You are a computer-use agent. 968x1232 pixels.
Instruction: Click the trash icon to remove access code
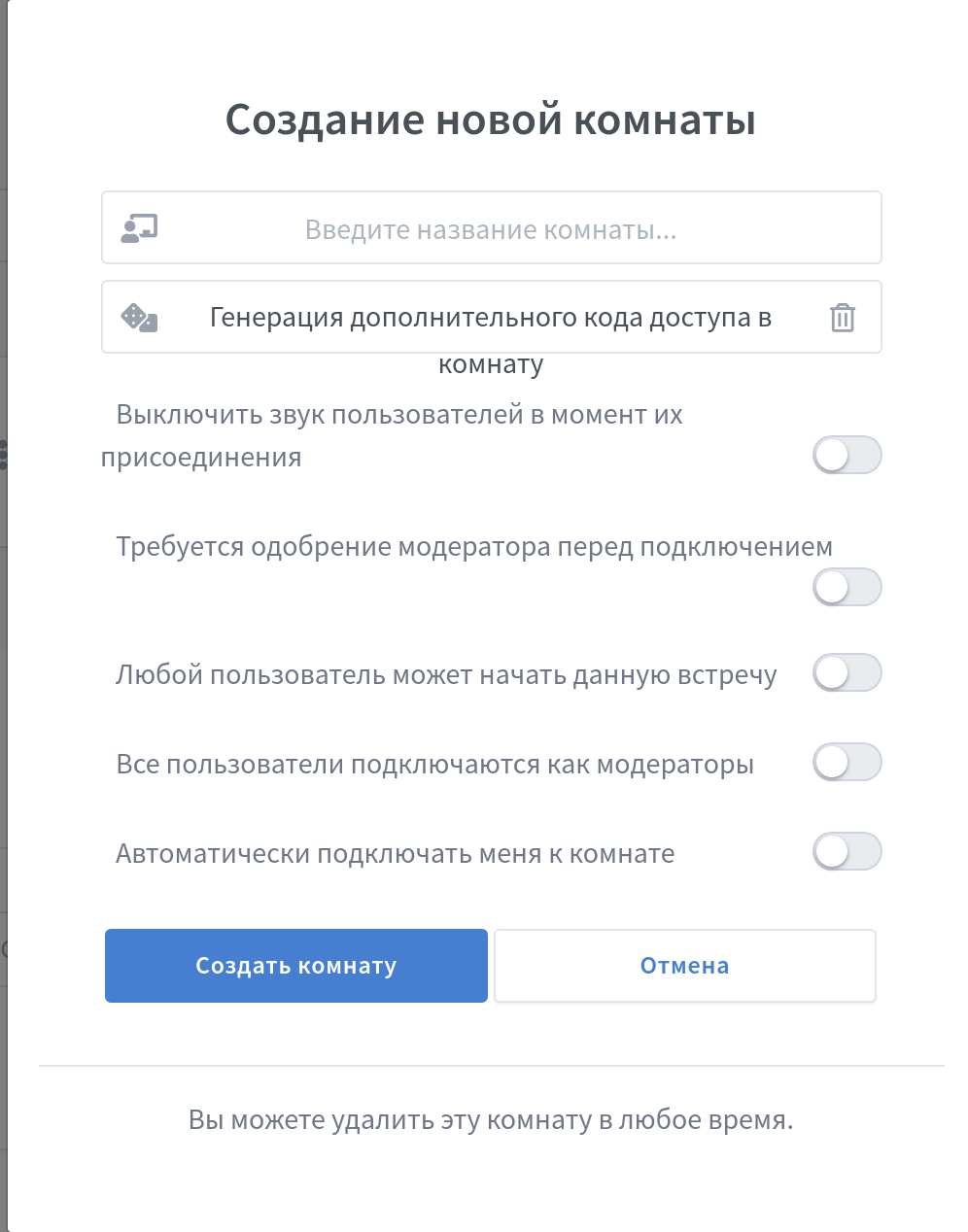click(x=843, y=318)
